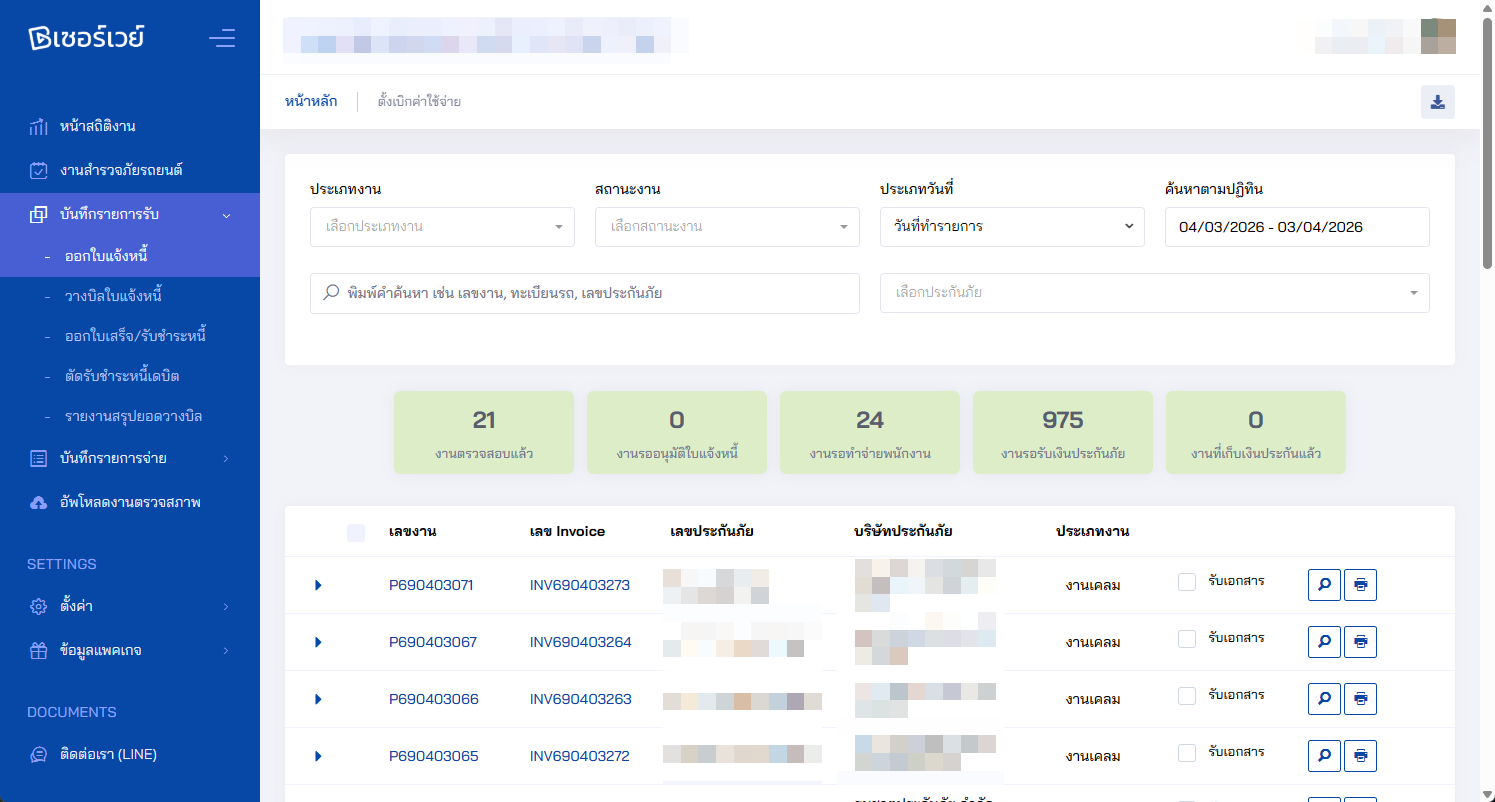Click magnifier icon for job P690403071
The height and width of the screenshot is (802, 1495).
(x=1324, y=585)
